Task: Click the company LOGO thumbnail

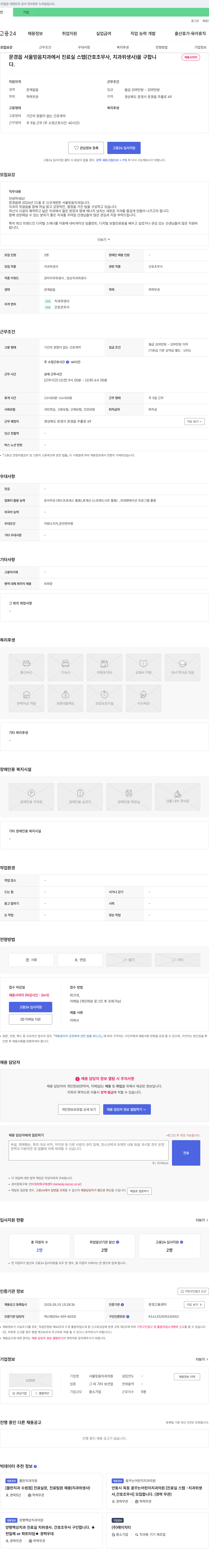Action: pyautogui.click(x=30, y=1380)
